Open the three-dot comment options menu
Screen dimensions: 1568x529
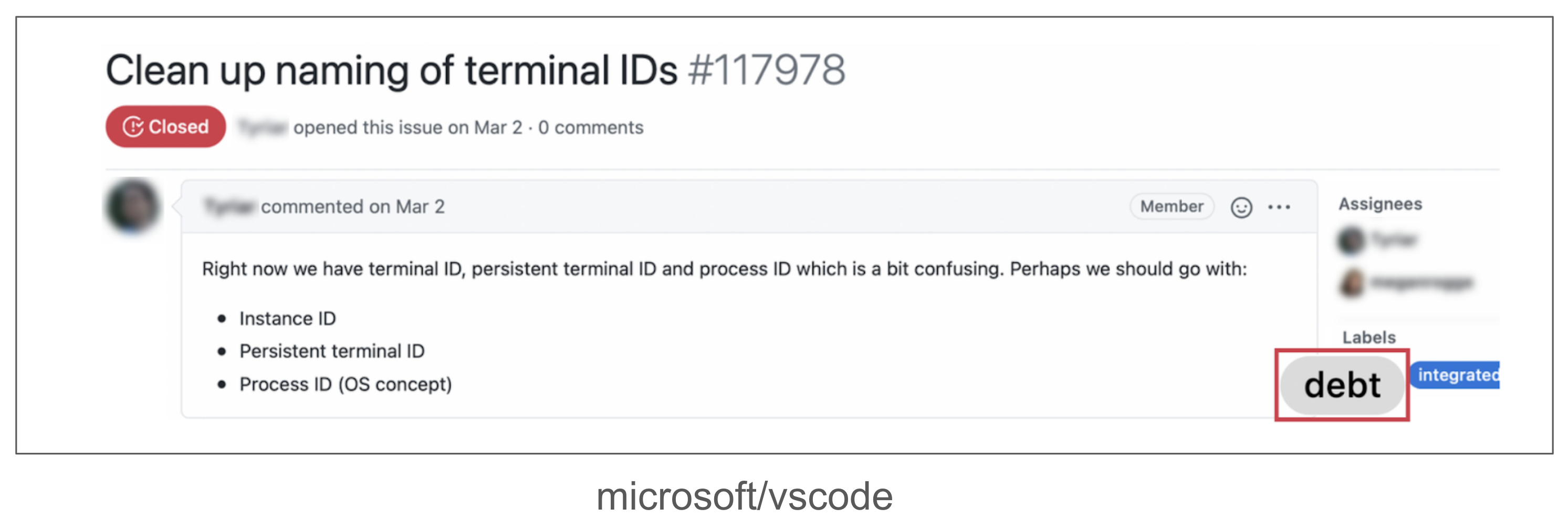[1278, 207]
